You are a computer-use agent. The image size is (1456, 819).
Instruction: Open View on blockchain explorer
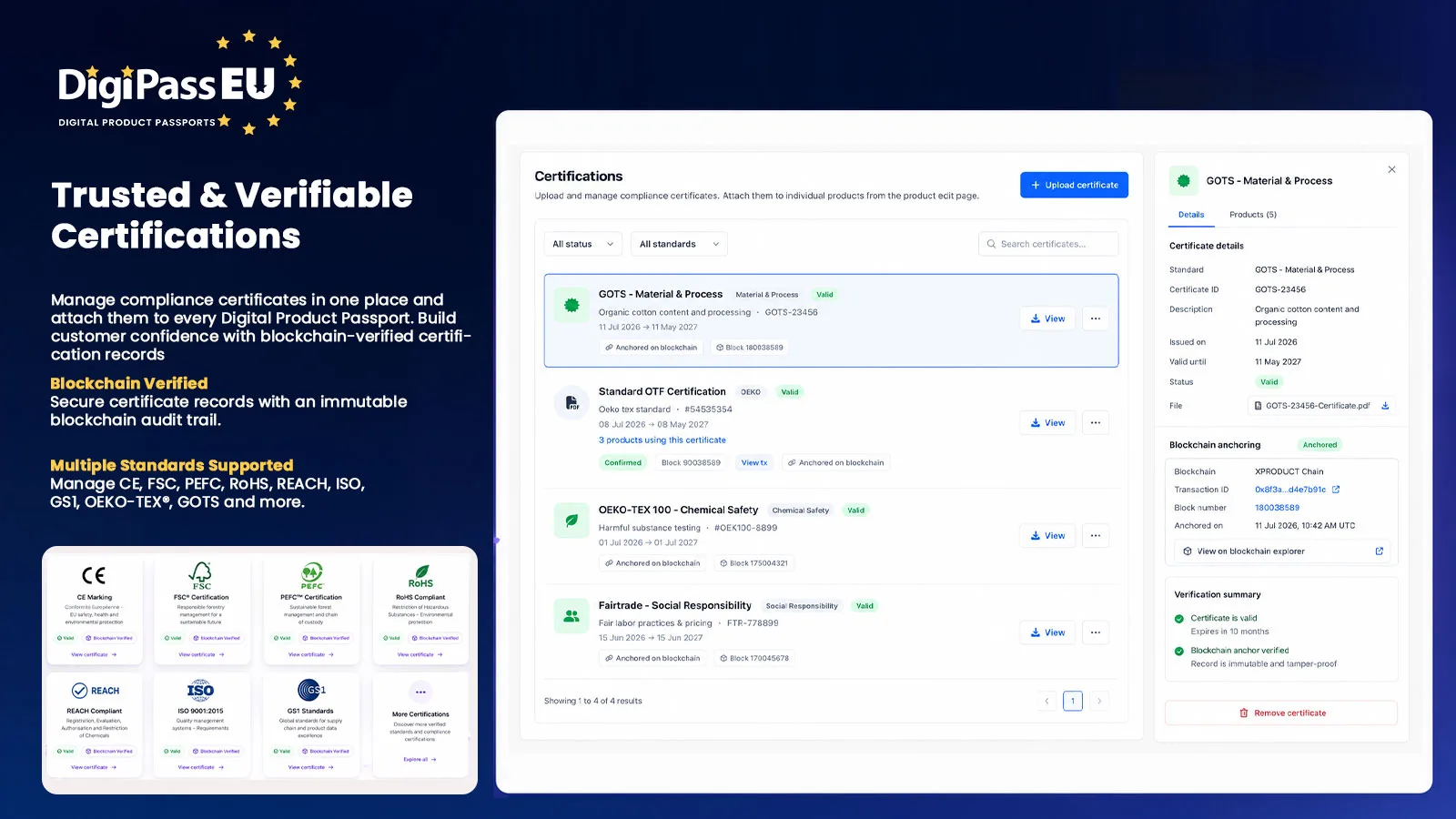tap(1281, 551)
